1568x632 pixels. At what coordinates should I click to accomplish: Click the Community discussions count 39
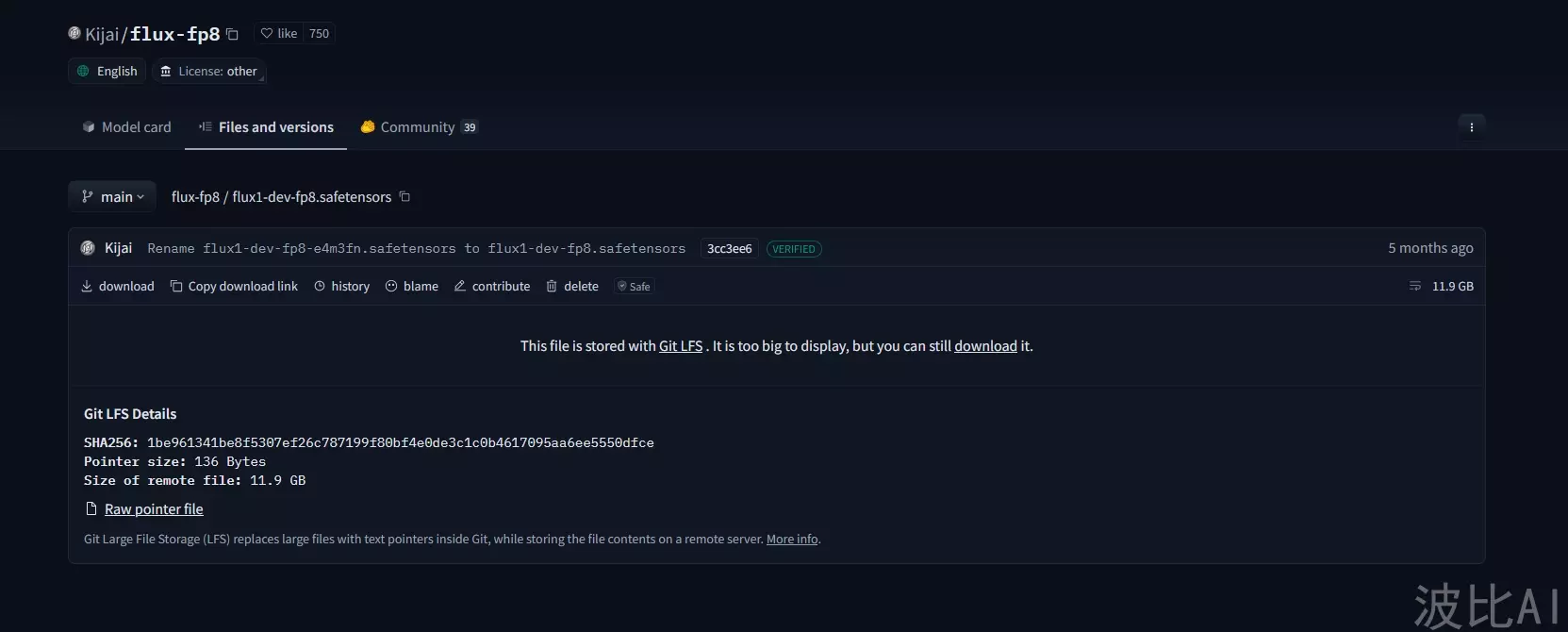470,127
